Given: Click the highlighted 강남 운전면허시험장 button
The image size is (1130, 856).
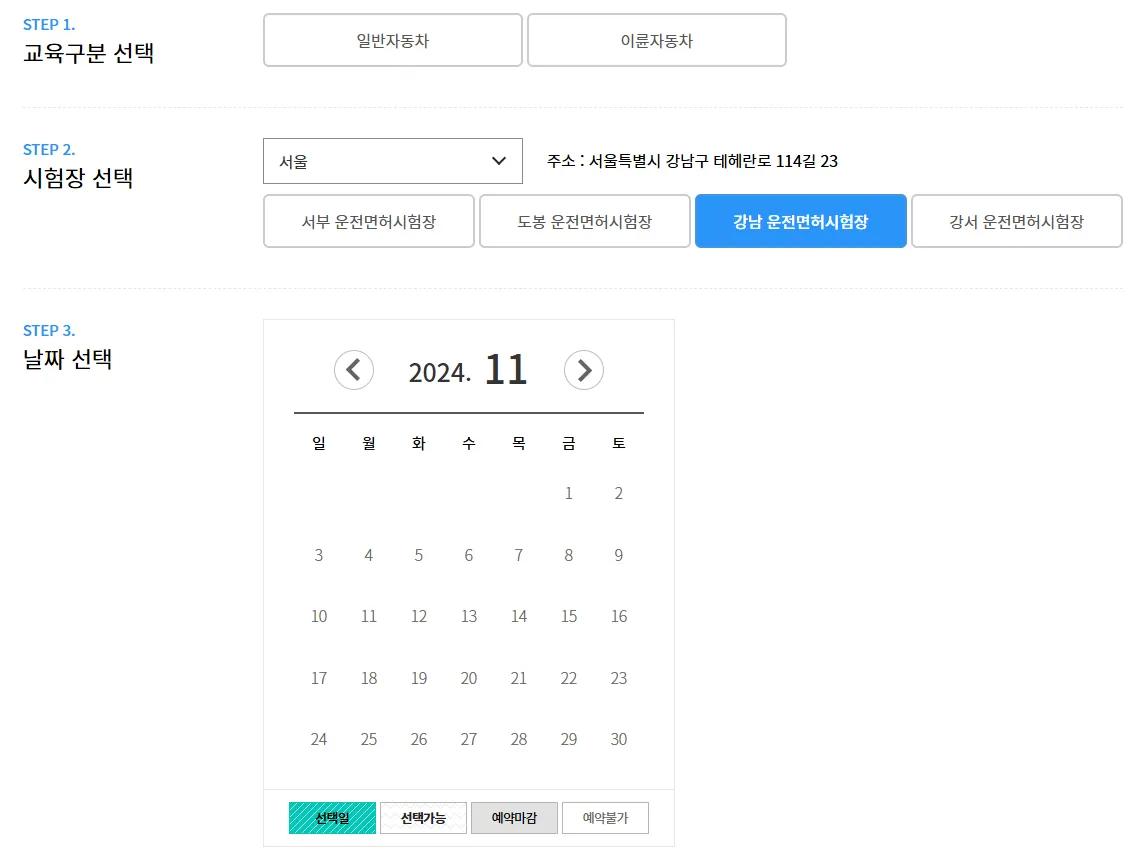Looking at the screenshot, I should (x=800, y=221).
